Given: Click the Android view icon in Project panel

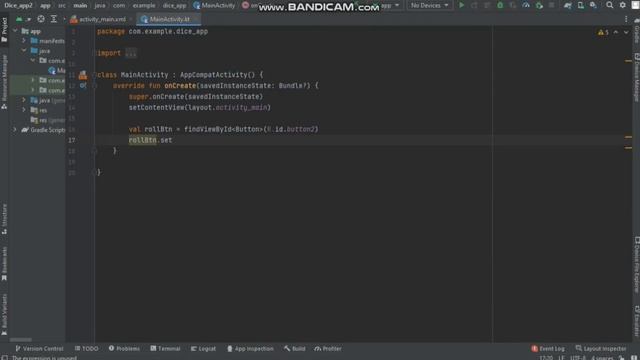Looking at the screenshot, I should (x=19, y=19).
